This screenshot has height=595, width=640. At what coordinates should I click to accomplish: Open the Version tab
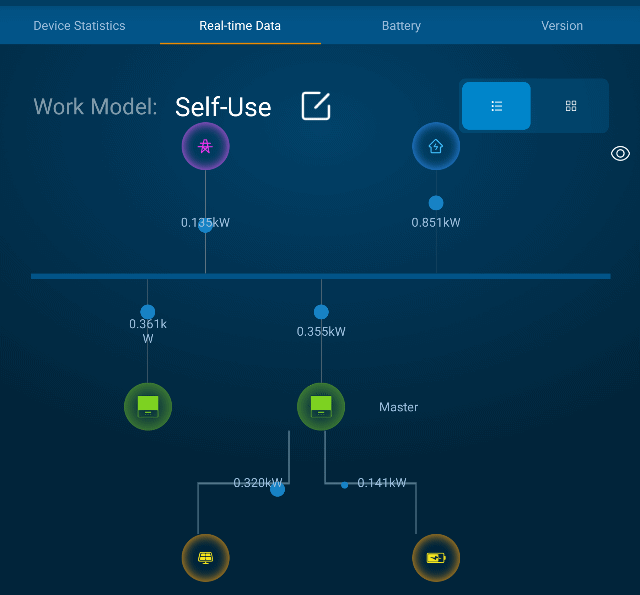562,26
